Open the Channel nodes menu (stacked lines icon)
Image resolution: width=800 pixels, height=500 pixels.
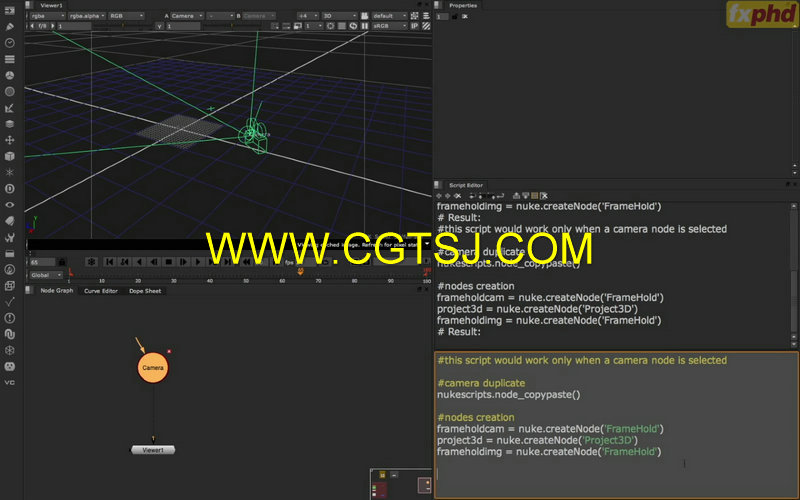(x=9, y=59)
